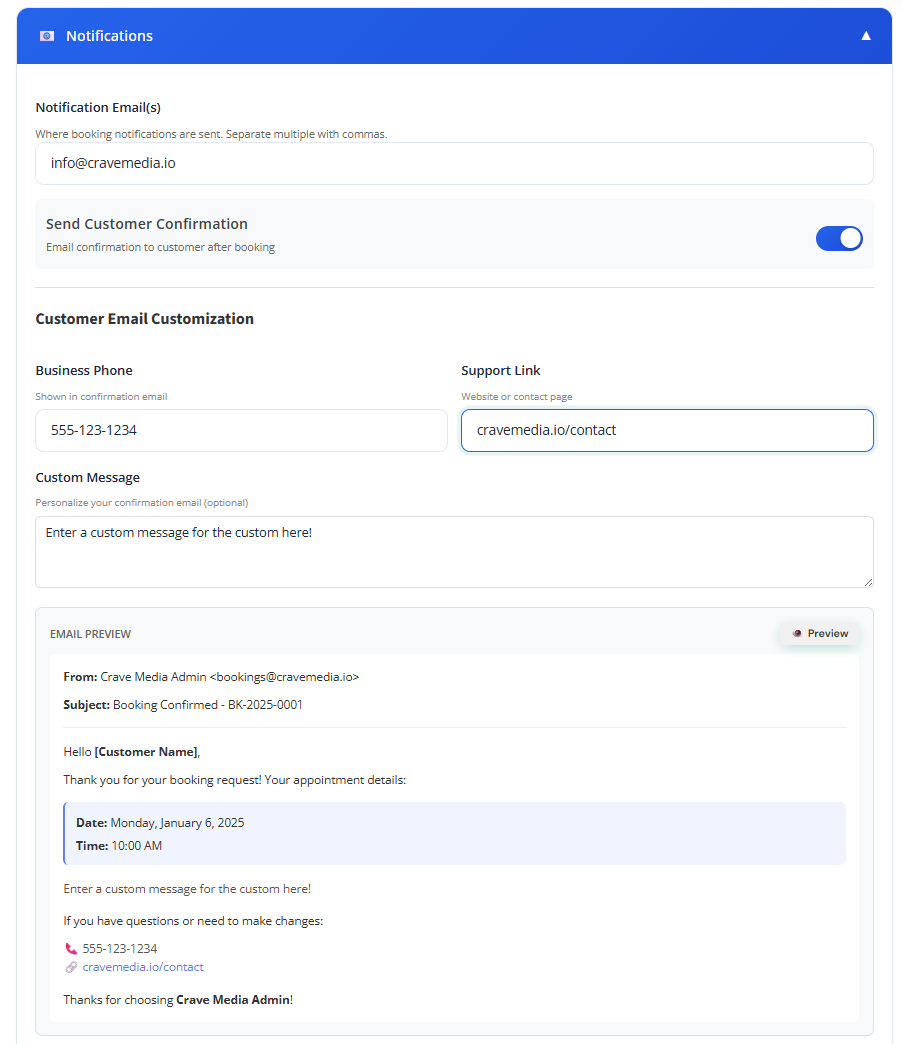Image resolution: width=902 pixels, height=1044 pixels.
Task: Click the Notification Email(s) input field
Action: coord(454,163)
